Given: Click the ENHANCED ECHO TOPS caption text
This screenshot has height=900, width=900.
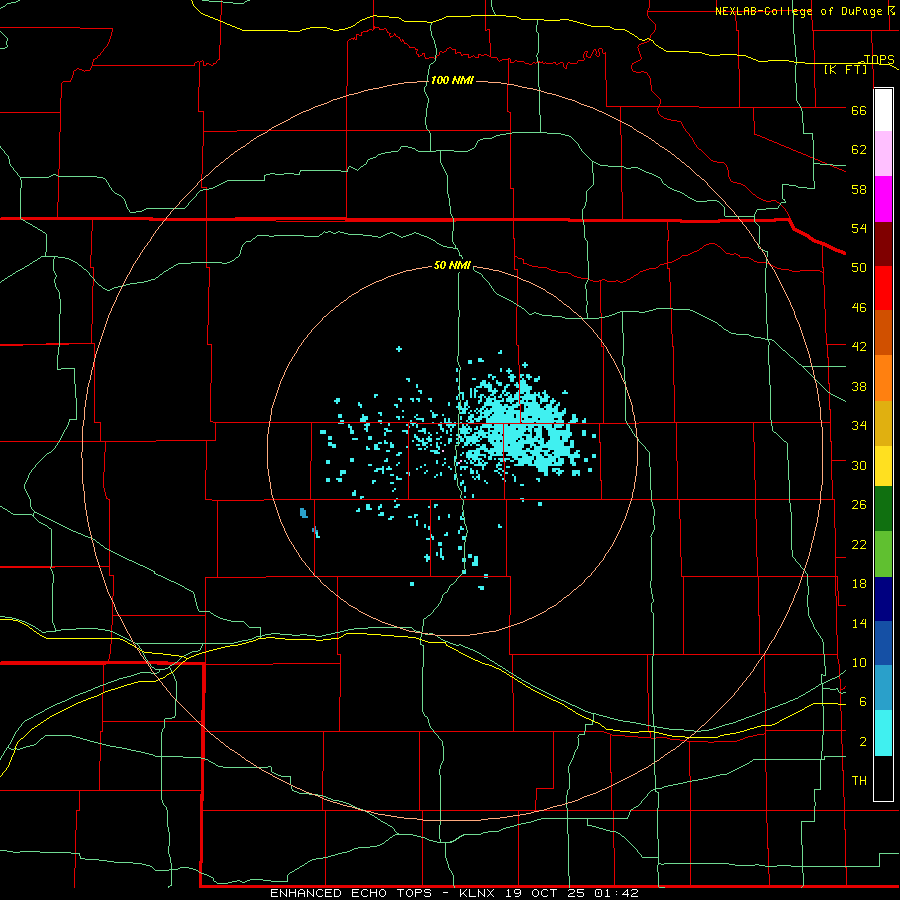Looking at the screenshot, I should [x=356, y=893].
